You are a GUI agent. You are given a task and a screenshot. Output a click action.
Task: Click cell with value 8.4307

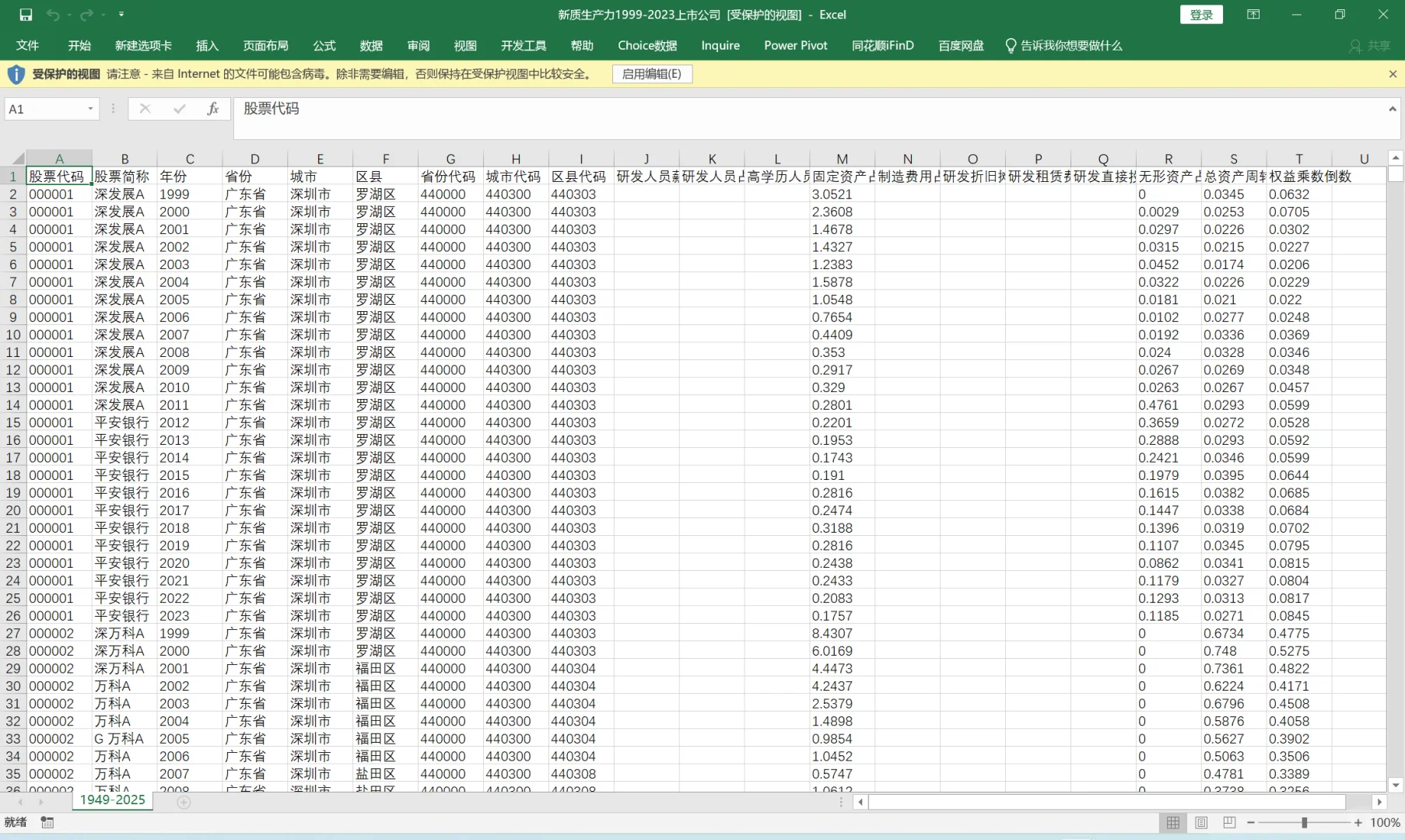click(843, 634)
